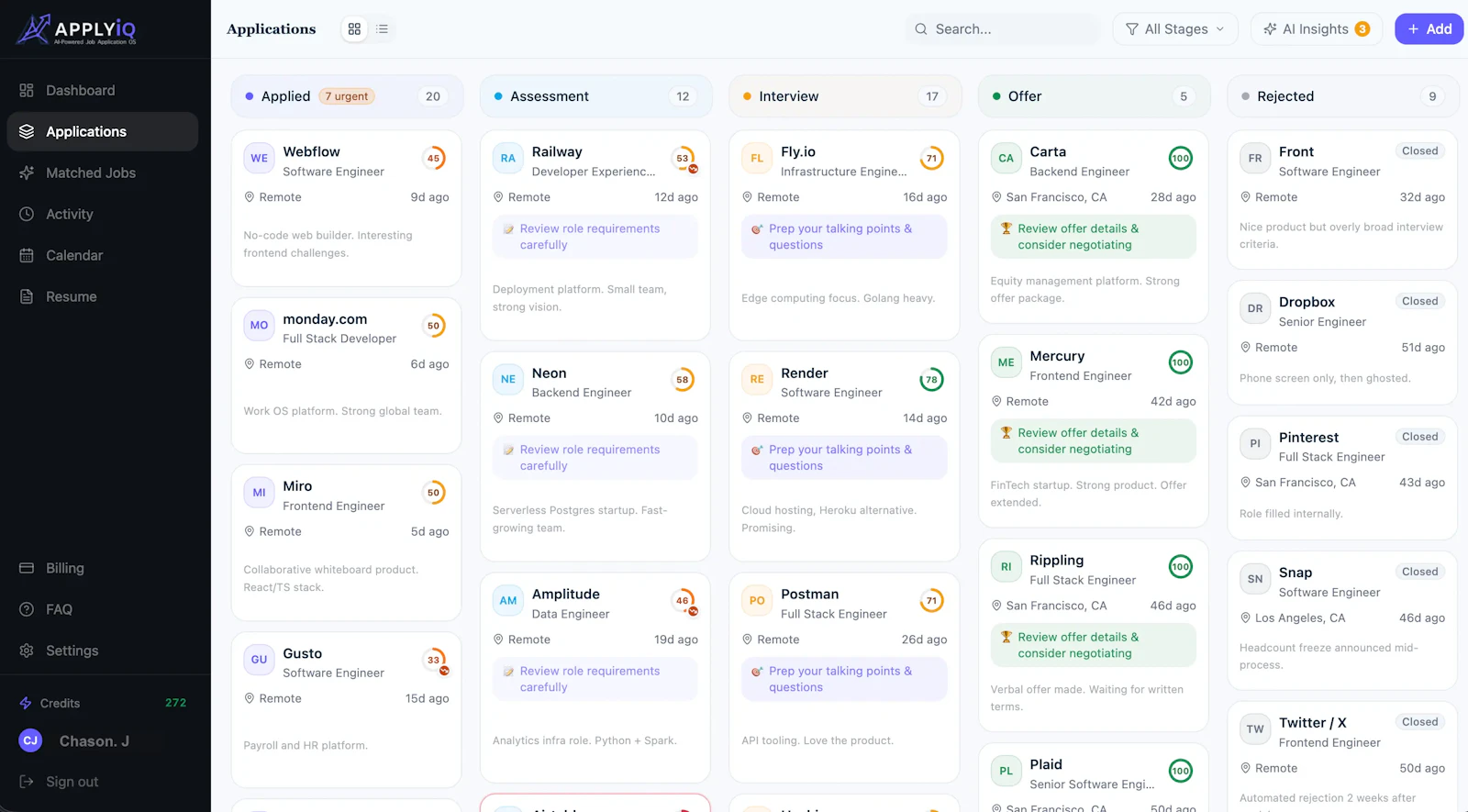Click Pinterest PI company avatar
1468x812 pixels.
(x=1255, y=443)
